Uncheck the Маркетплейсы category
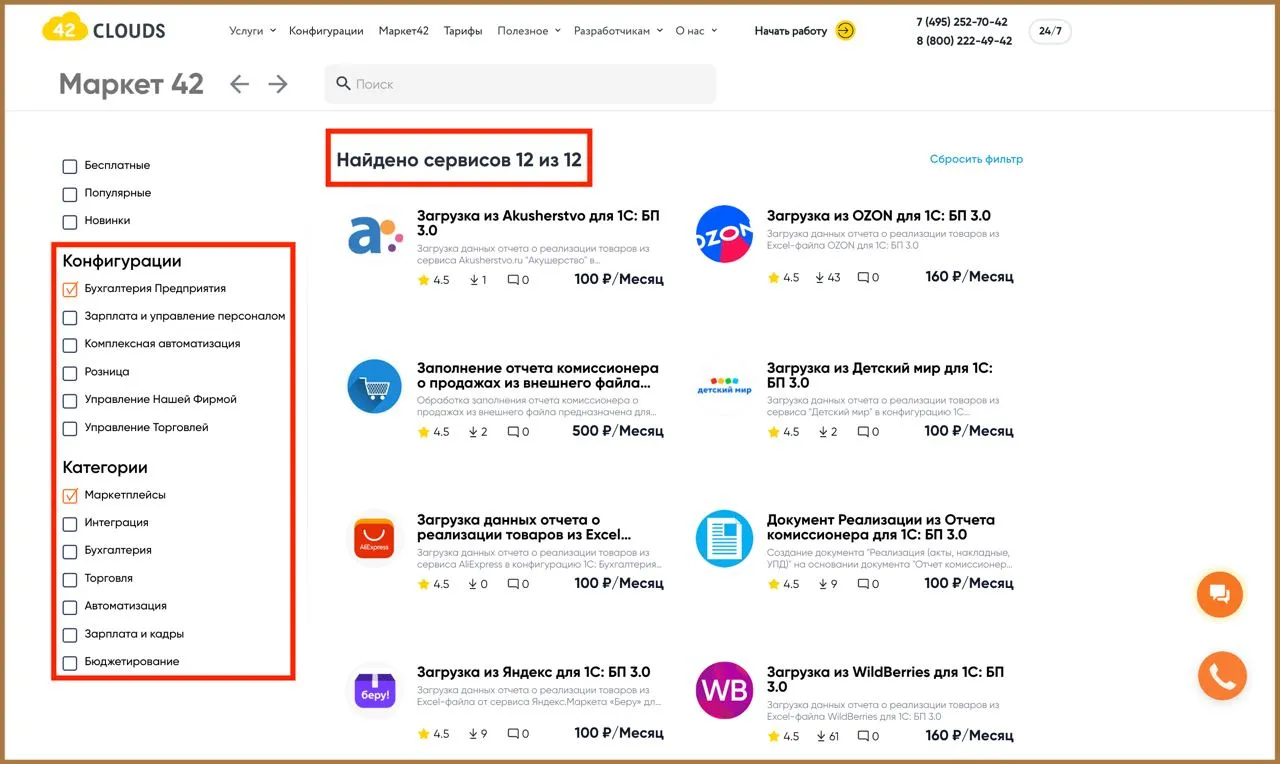Image resolution: width=1280 pixels, height=764 pixels. [70, 496]
